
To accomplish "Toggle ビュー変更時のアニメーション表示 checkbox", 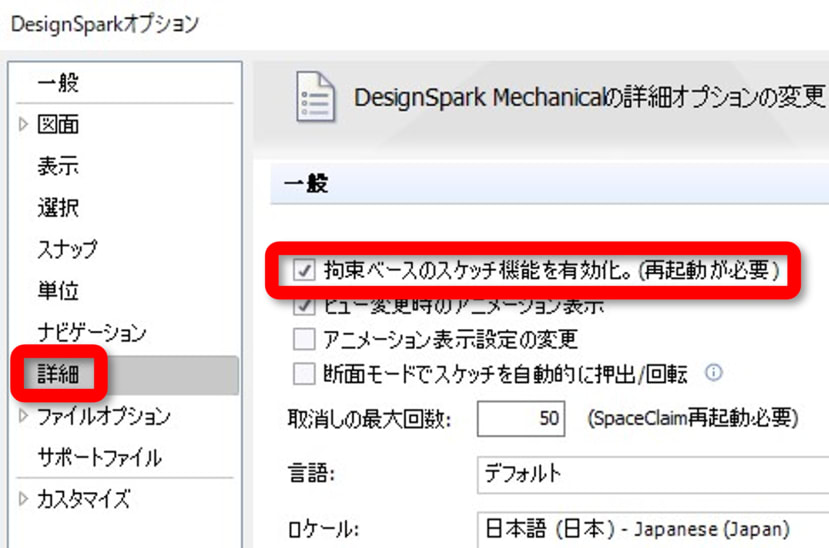I will point(304,306).
